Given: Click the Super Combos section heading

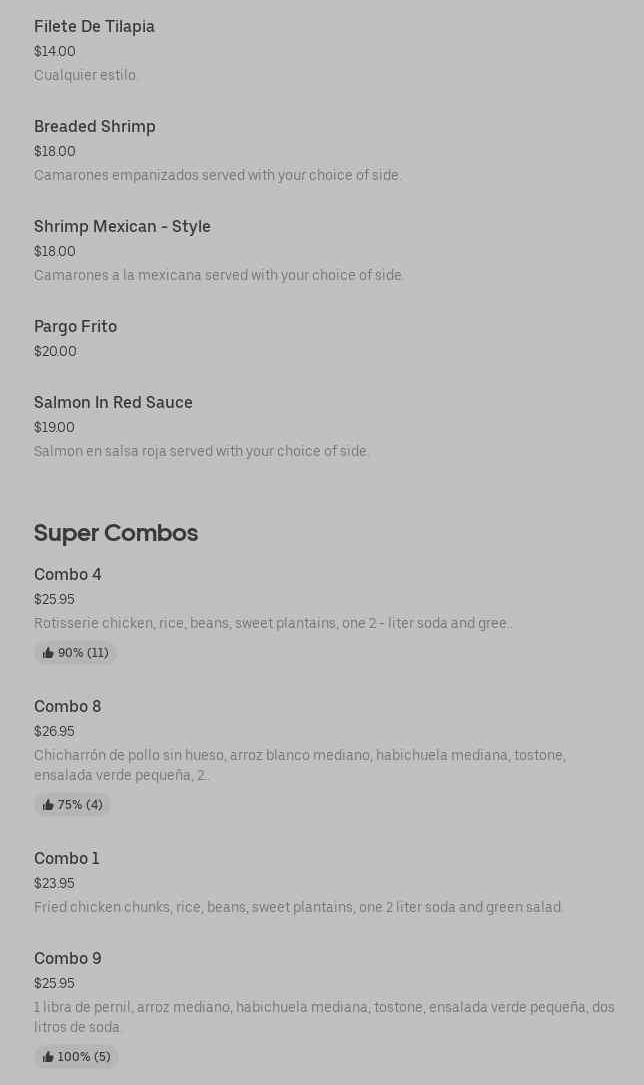Looking at the screenshot, I should click(116, 533).
